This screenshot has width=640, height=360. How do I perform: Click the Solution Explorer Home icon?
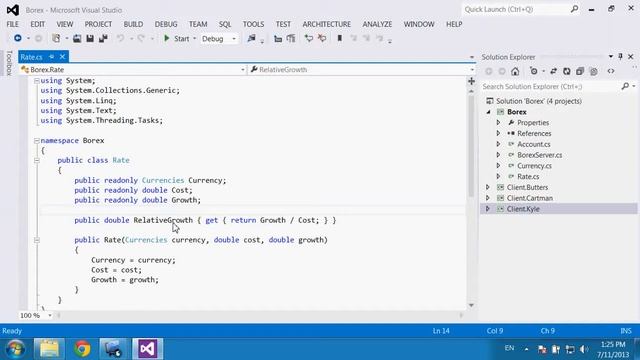click(515, 71)
